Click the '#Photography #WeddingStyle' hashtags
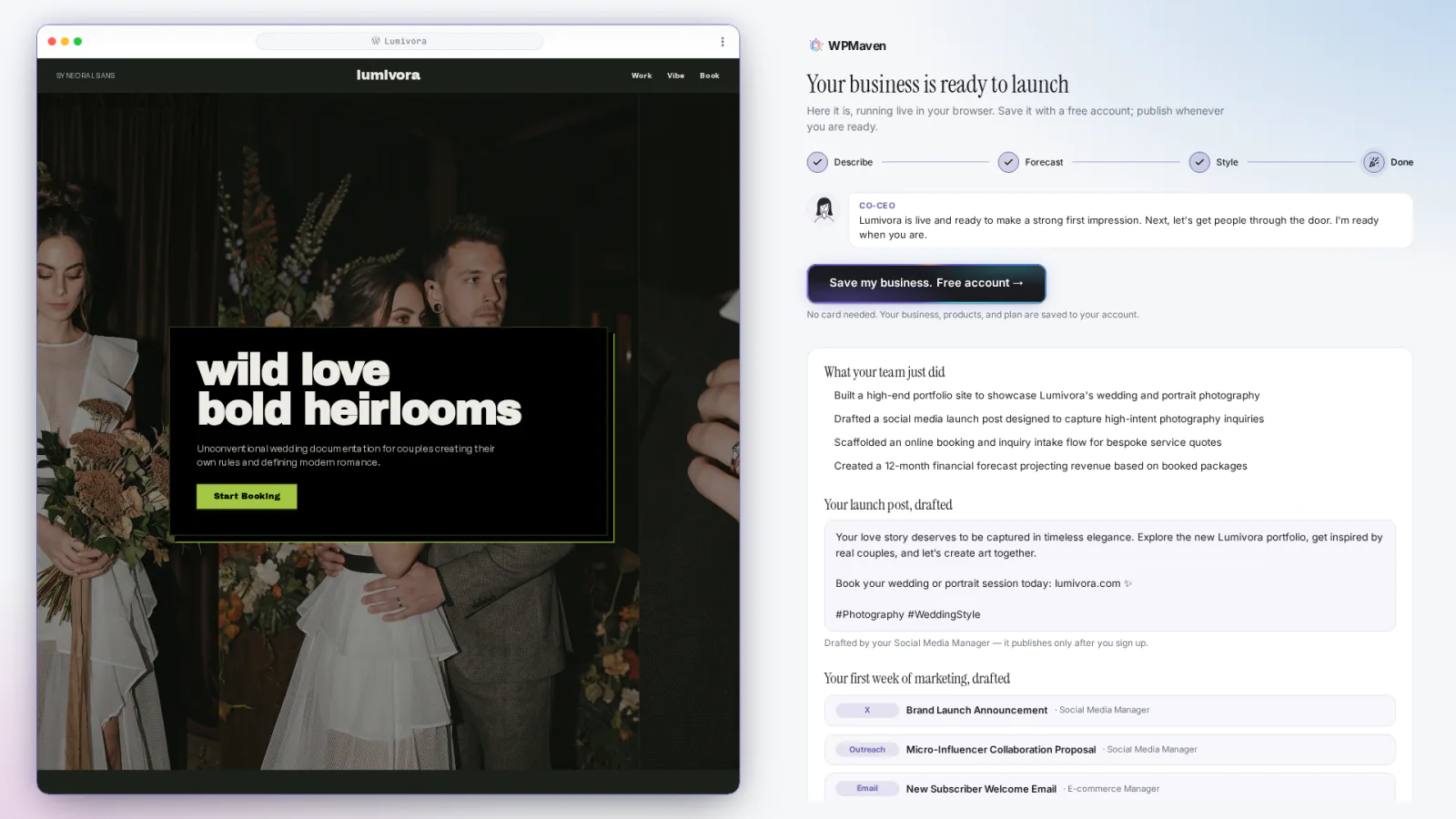This screenshot has width=1456, height=819. [x=908, y=615]
